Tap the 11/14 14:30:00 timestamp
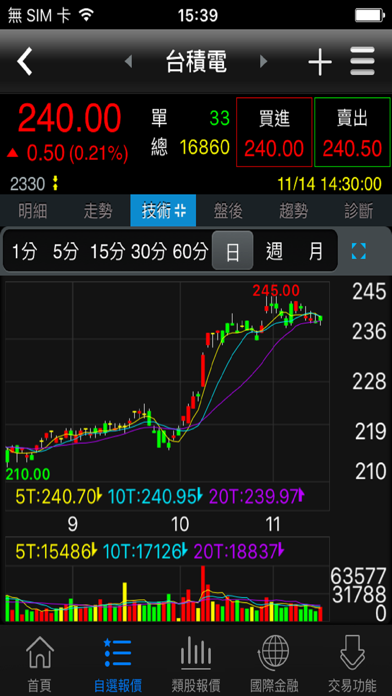Screen dimensions: 392x696 point(329,184)
